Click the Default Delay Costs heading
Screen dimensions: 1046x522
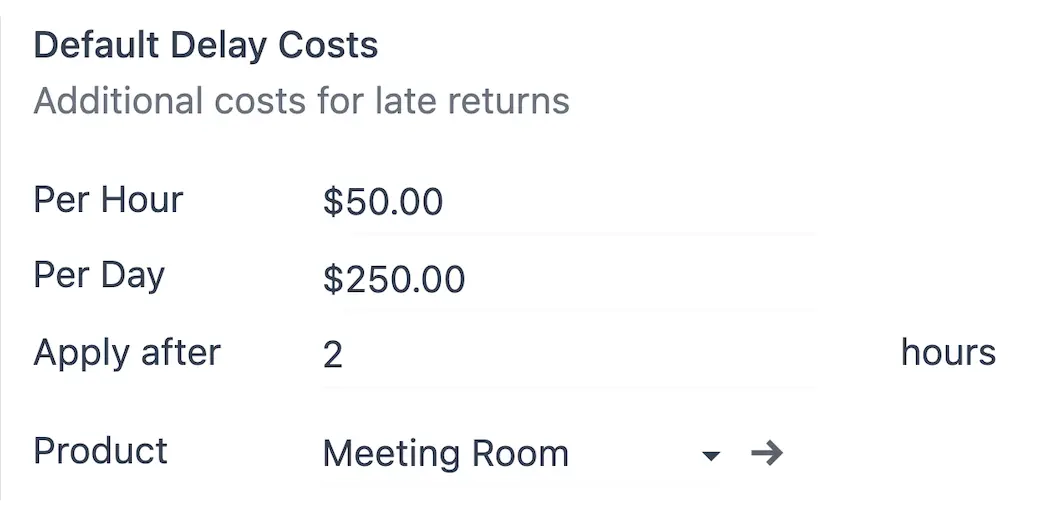[206, 46]
